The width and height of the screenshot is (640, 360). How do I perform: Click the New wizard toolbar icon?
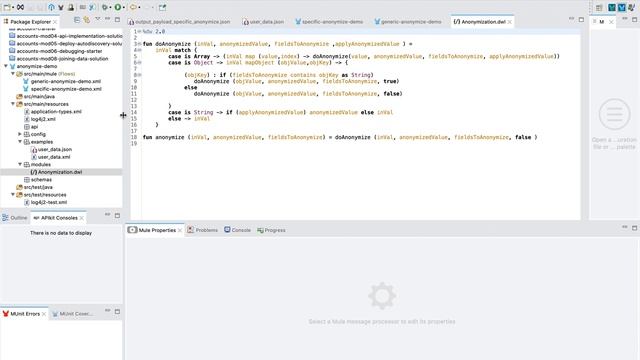[x=7, y=7]
